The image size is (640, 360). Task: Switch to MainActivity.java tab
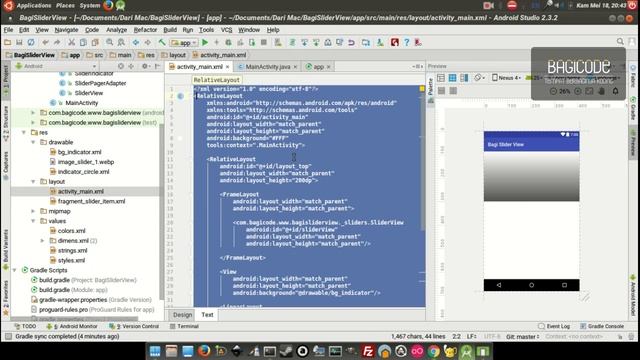pyautogui.click(x=267, y=67)
